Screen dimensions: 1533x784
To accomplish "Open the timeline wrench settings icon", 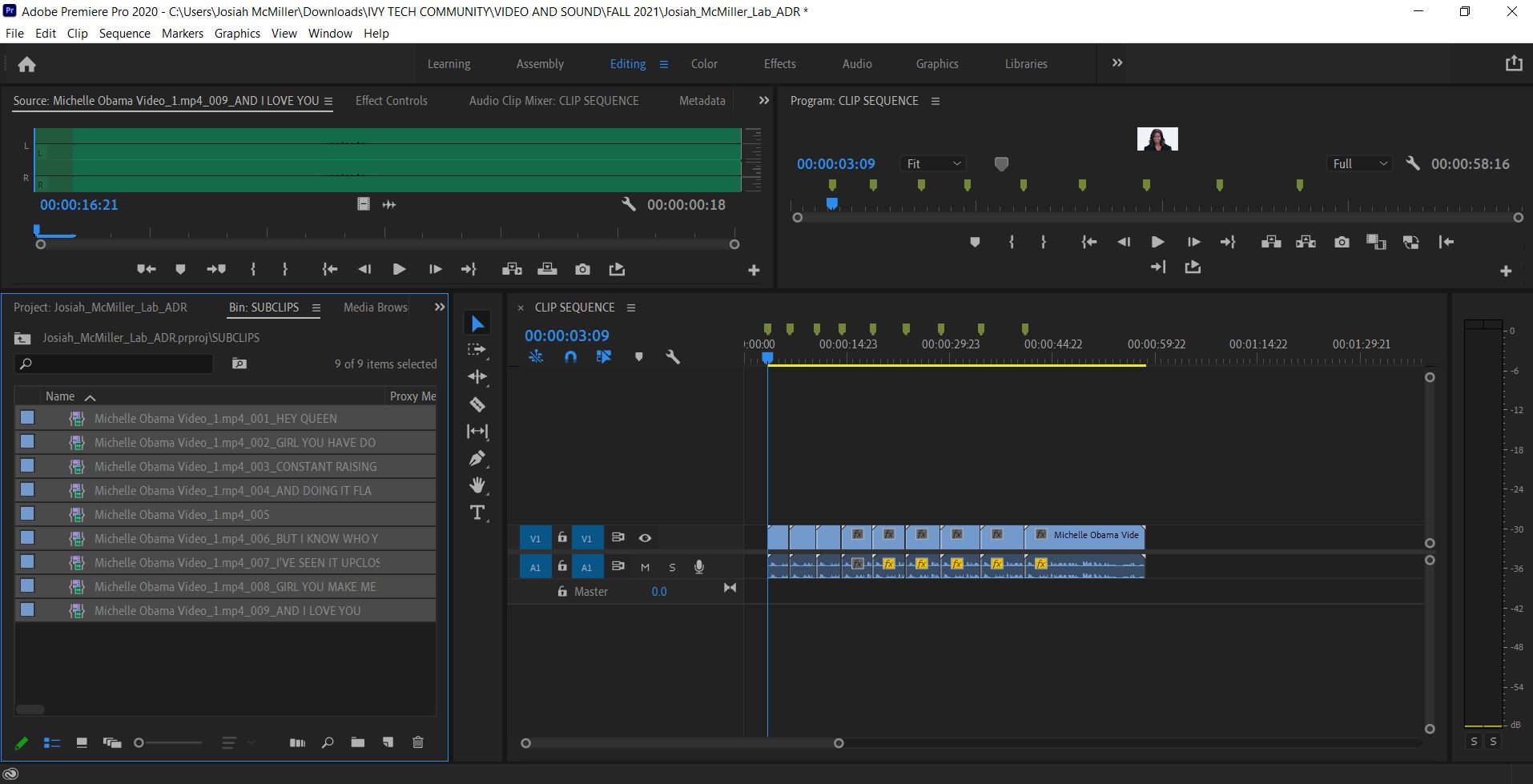I will [672, 356].
